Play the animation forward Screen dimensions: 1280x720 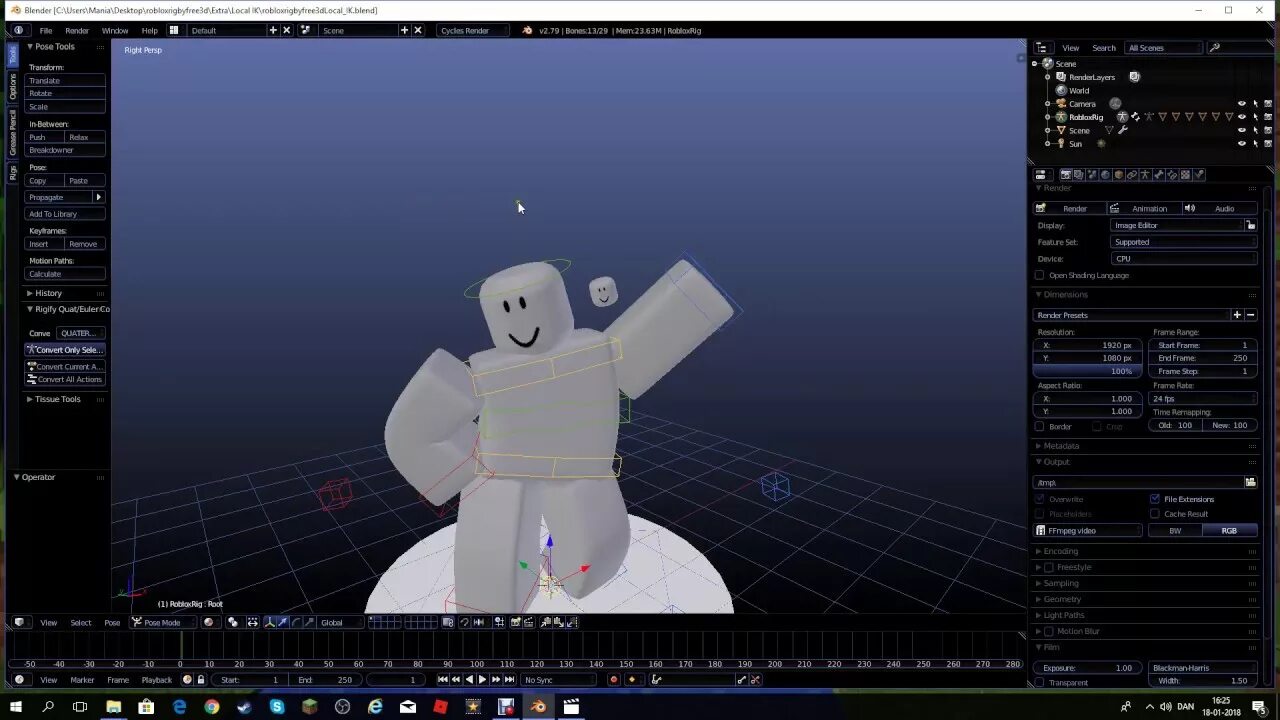click(x=482, y=679)
